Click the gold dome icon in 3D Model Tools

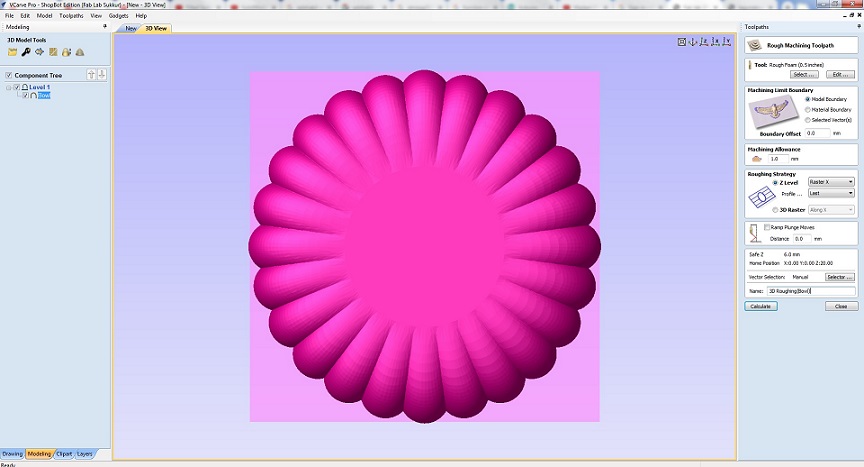click(66, 52)
